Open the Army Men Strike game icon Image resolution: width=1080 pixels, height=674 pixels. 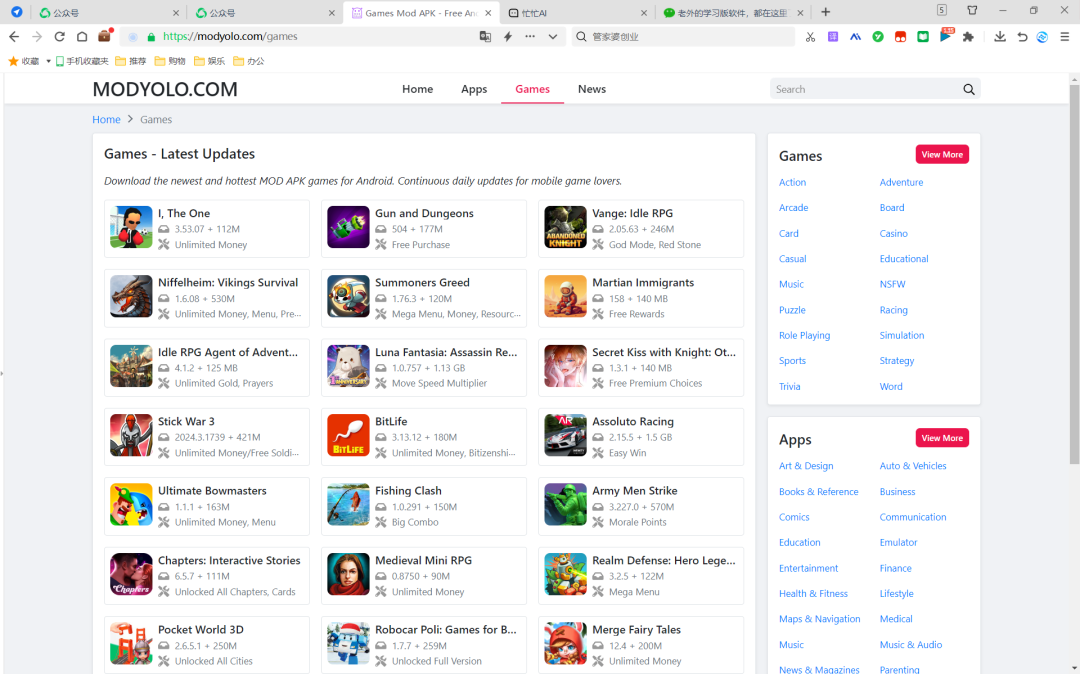565,505
